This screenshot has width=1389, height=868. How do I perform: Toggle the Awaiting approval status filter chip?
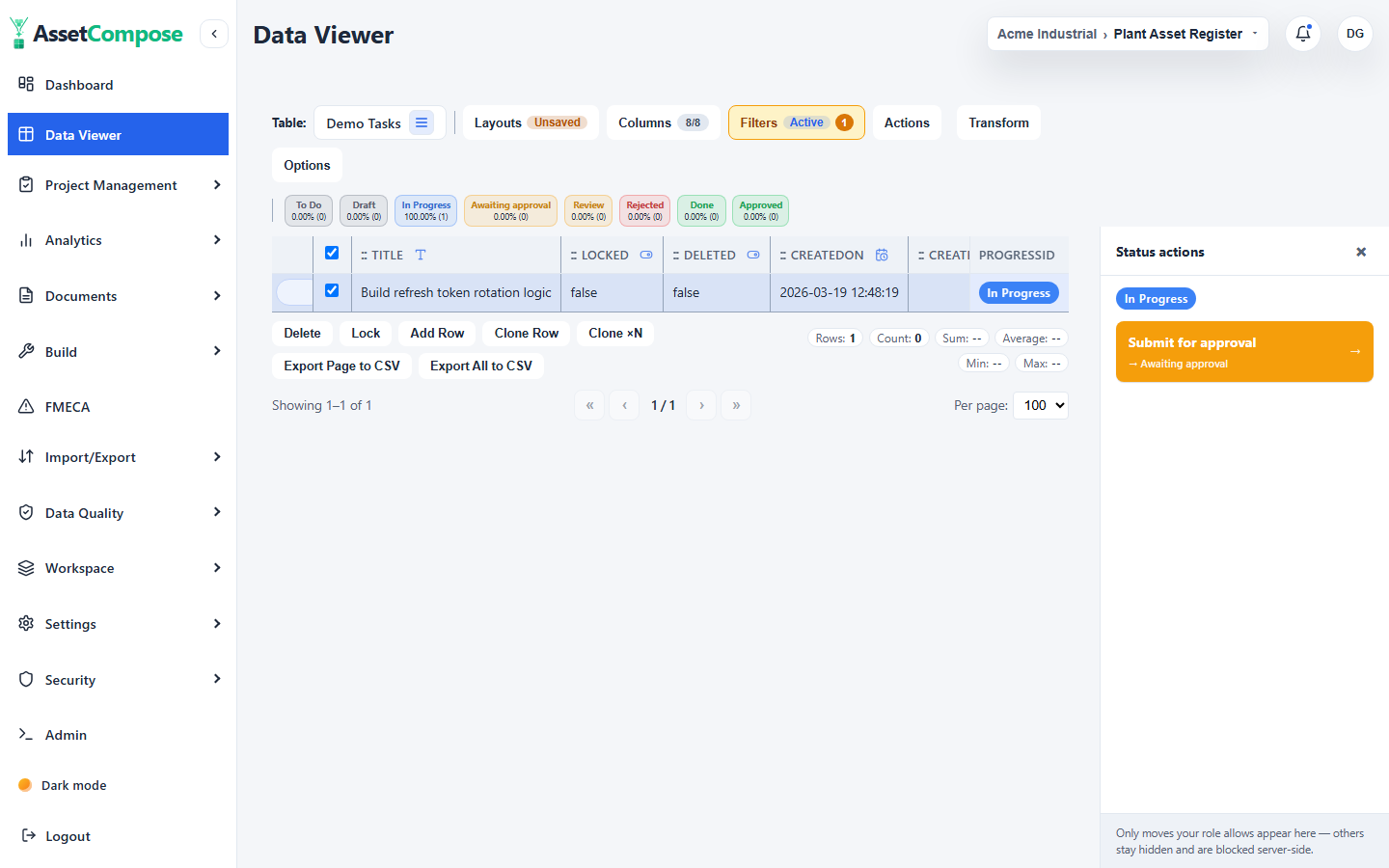pos(510,210)
